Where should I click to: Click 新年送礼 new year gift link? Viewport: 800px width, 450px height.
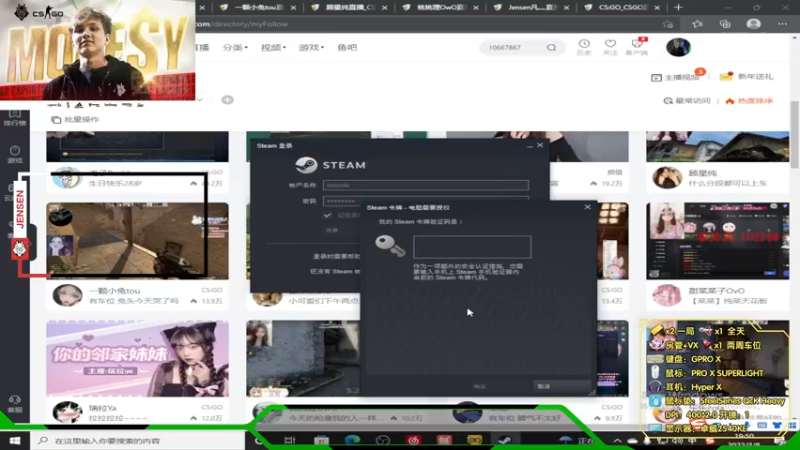click(x=746, y=77)
